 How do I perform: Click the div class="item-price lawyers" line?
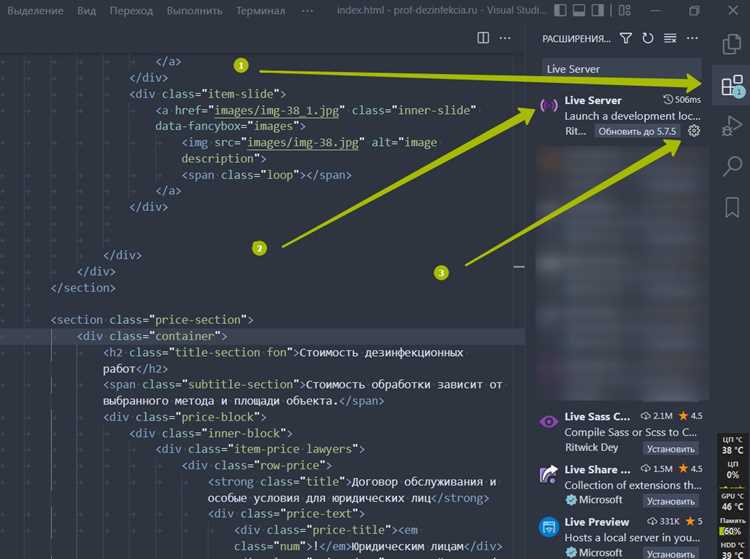pyautogui.click(x=260, y=449)
